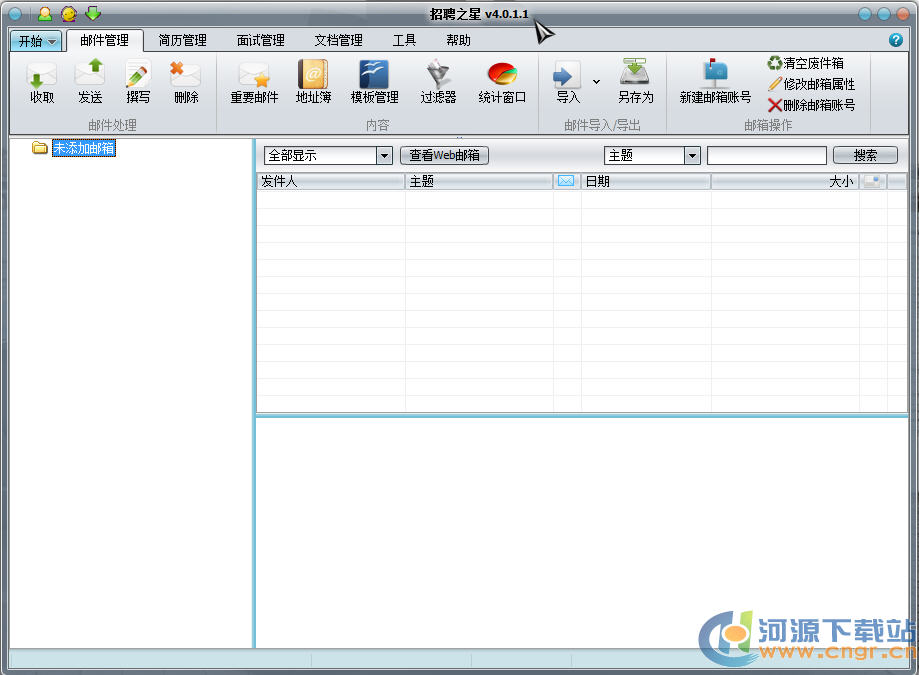Open the 地址簿 address book
Image resolution: width=919 pixels, height=675 pixels.
coord(313,77)
